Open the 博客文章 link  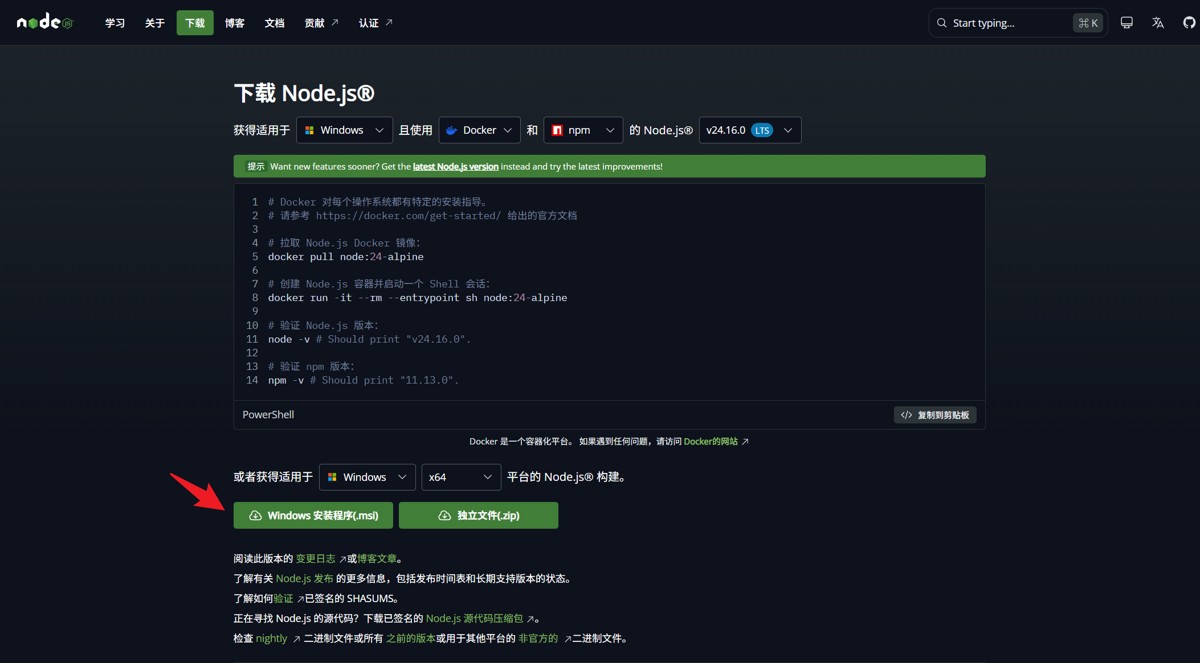click(x=377, y=559)
